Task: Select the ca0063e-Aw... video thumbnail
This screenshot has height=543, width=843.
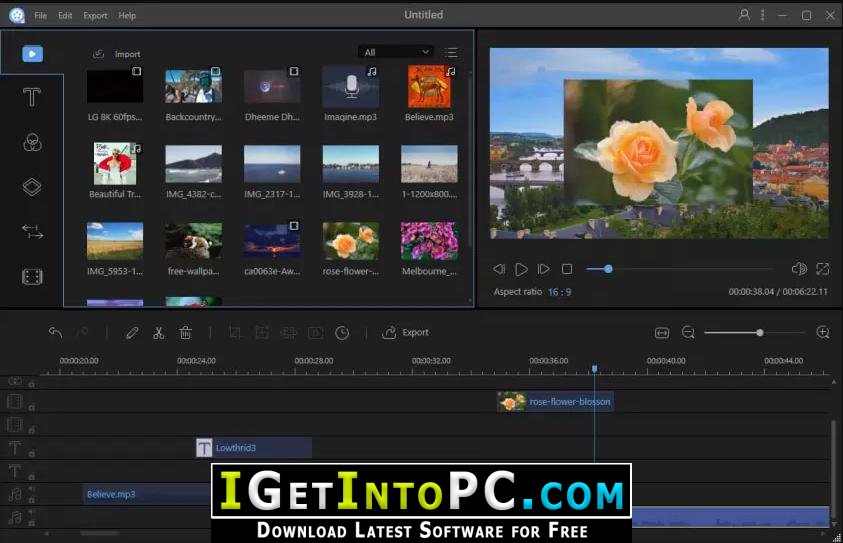Action: pyautogui.click(x=272, y=240)
